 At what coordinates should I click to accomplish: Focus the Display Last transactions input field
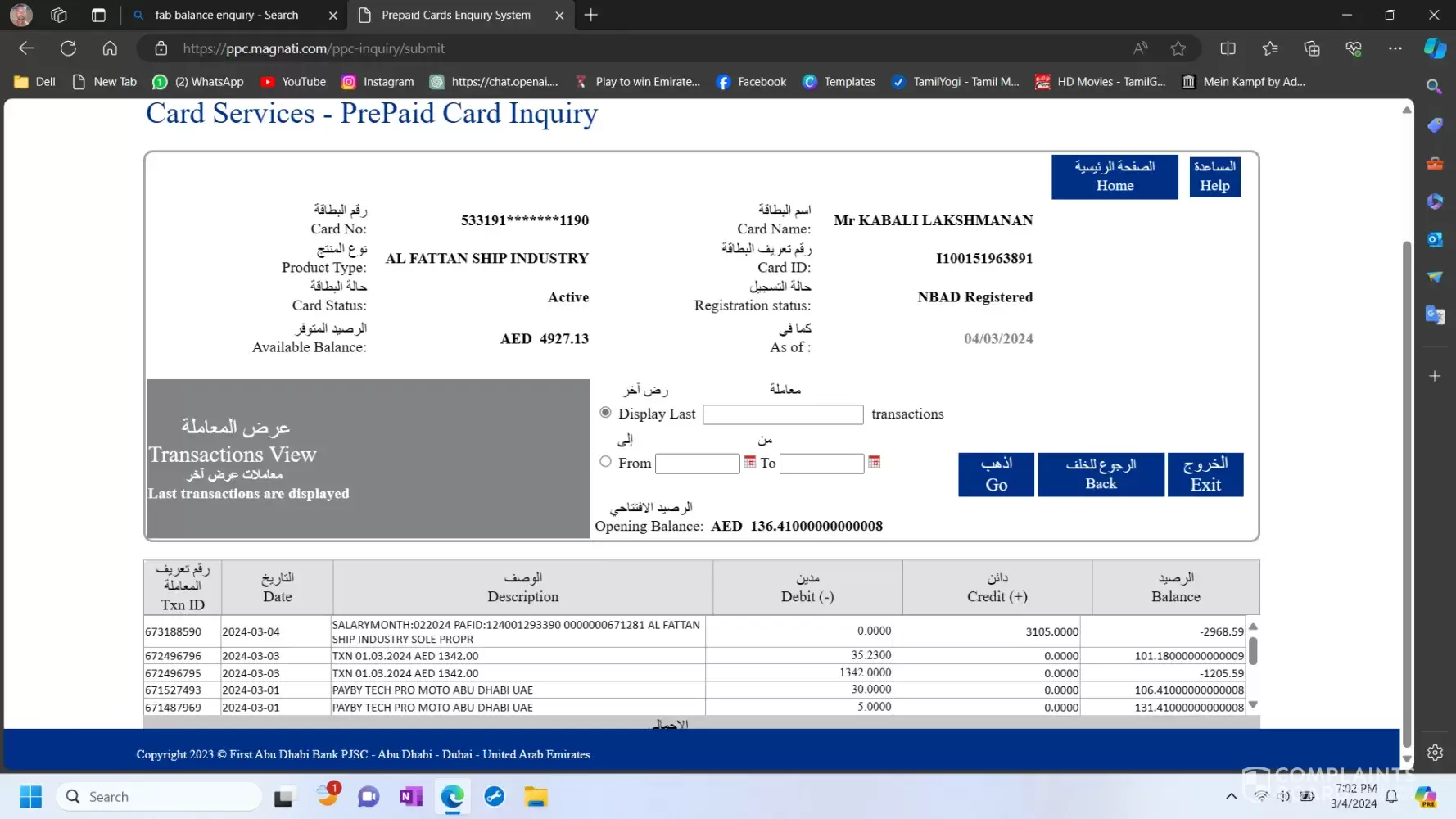click(x=783, y=414)
